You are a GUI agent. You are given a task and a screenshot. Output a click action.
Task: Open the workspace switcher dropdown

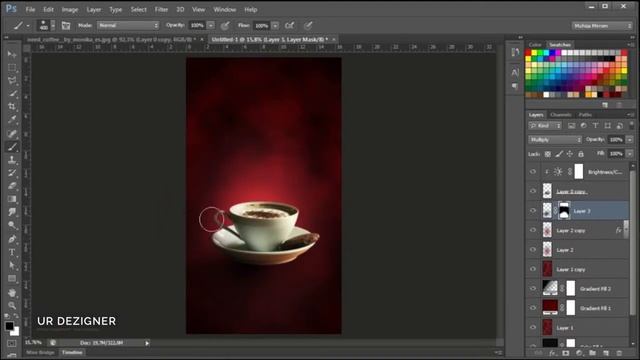[602, 26]
